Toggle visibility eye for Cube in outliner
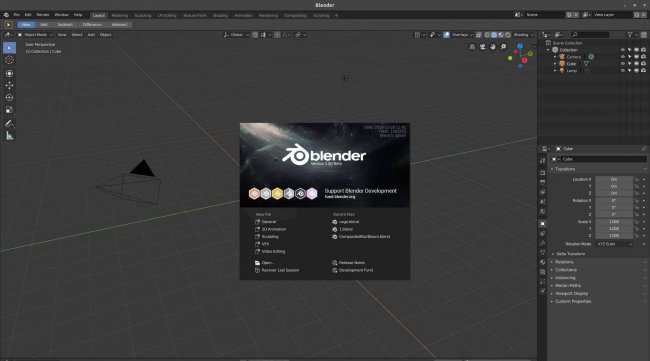The image size is (650, 361). pos(623,64)
